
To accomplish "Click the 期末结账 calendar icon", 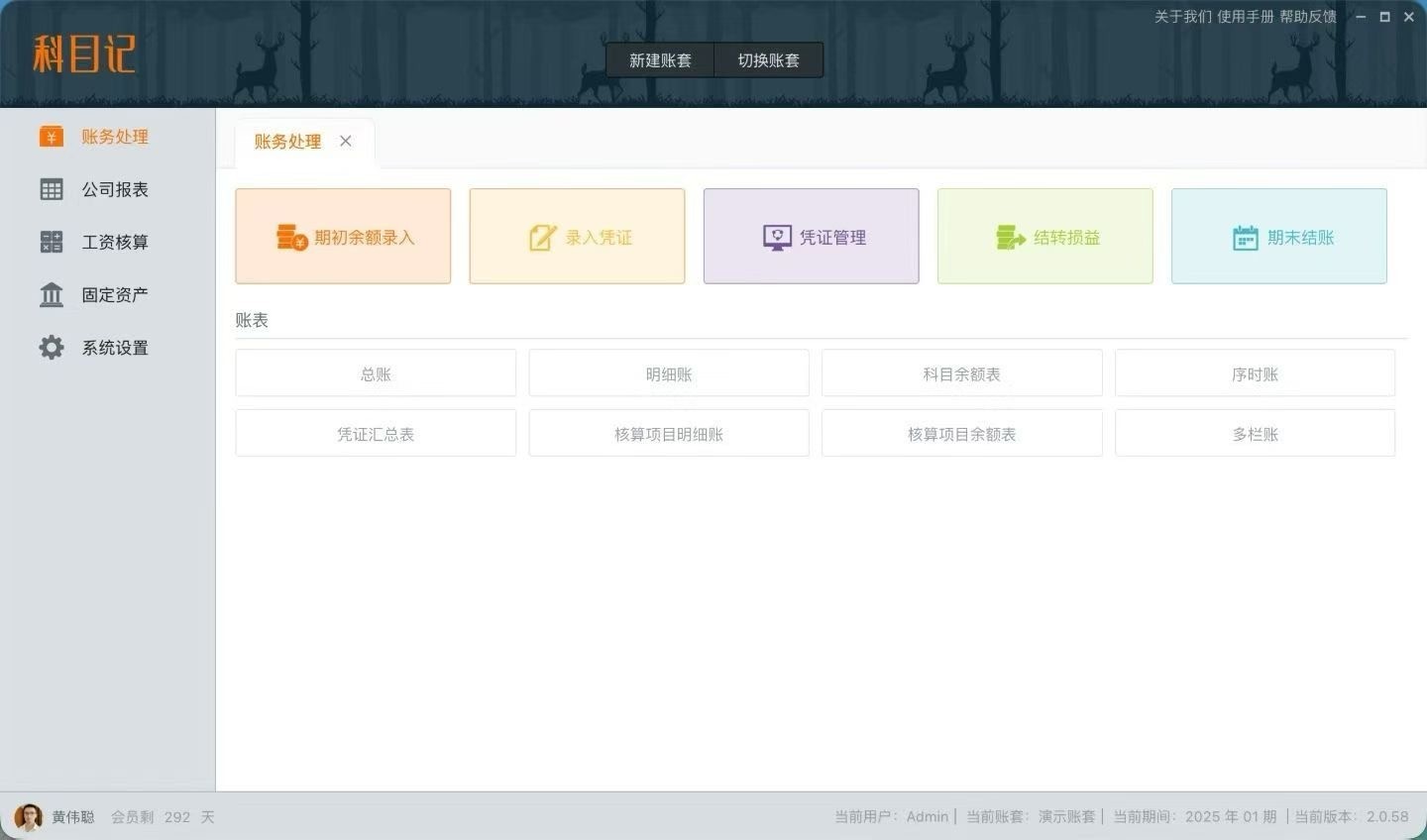I will click(1245, 238).
